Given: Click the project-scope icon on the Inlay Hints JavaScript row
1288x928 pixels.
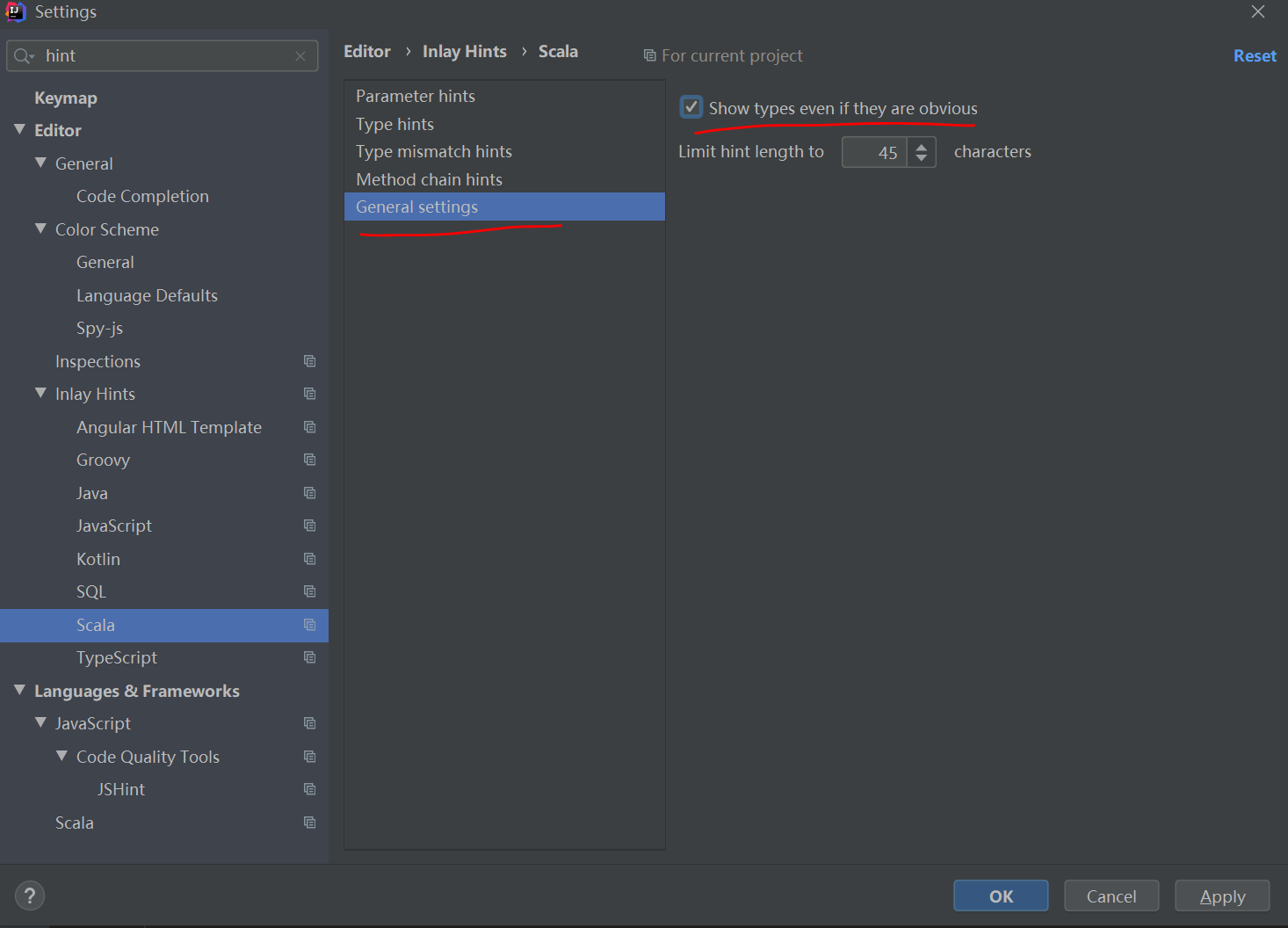Looking at the screenshot, I should (x=310, y=526).
